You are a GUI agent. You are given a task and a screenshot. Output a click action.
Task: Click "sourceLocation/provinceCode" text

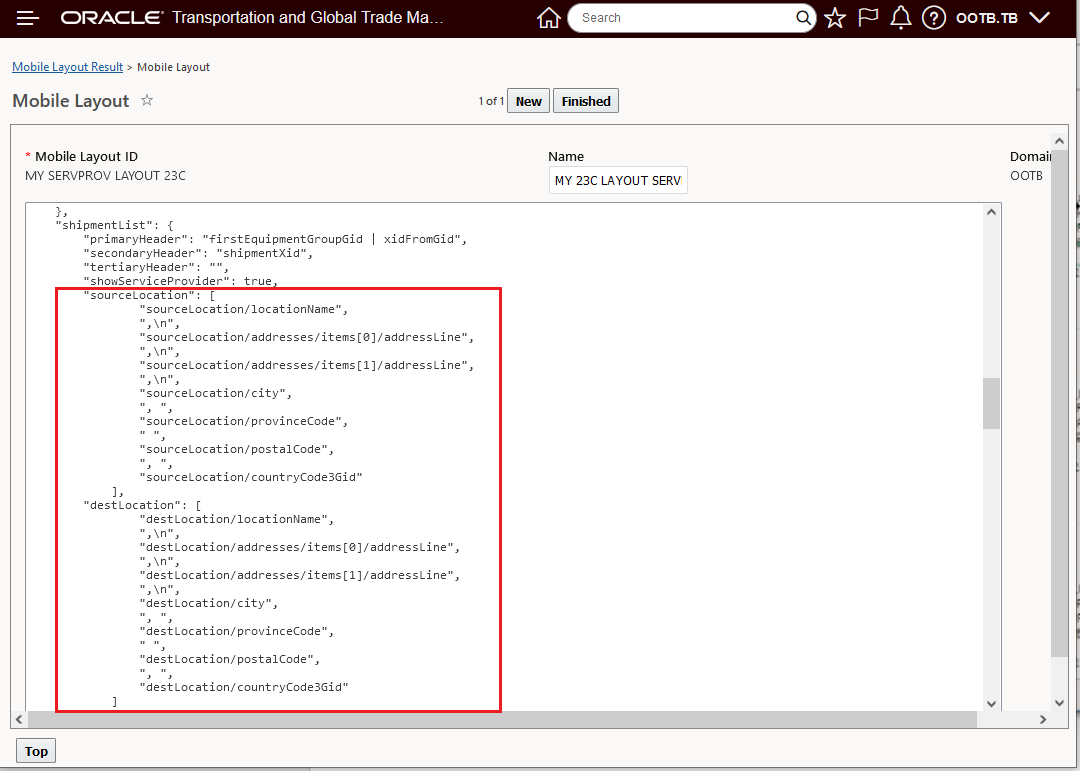244,421
